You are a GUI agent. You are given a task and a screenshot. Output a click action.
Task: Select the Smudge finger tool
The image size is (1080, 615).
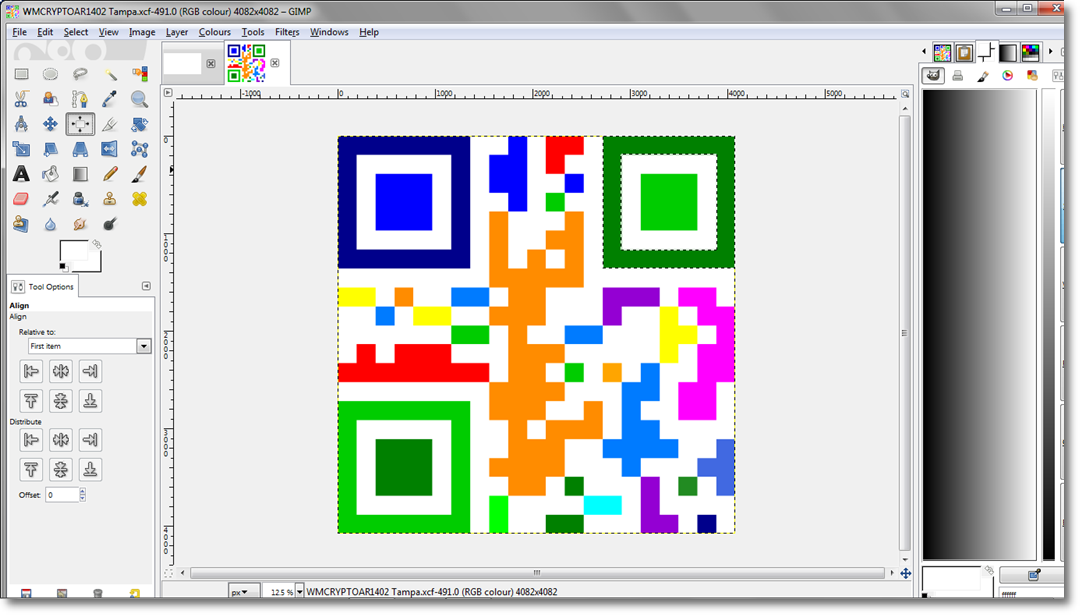pos(80,224)
